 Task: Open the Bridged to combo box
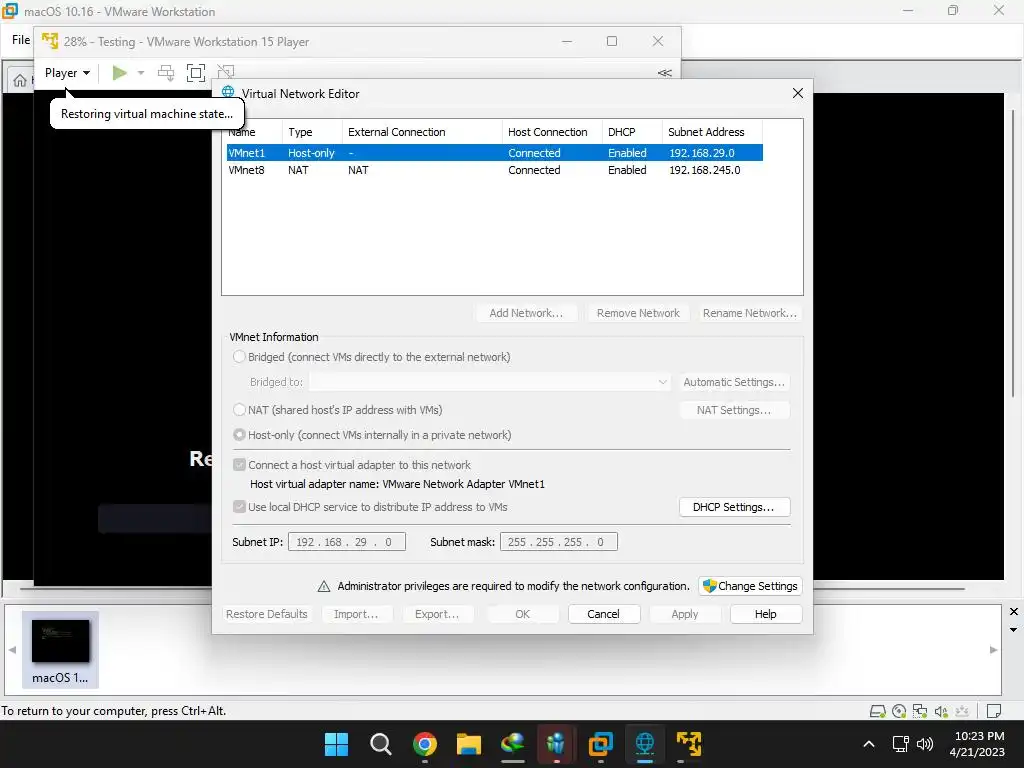[x=489, y=382]
